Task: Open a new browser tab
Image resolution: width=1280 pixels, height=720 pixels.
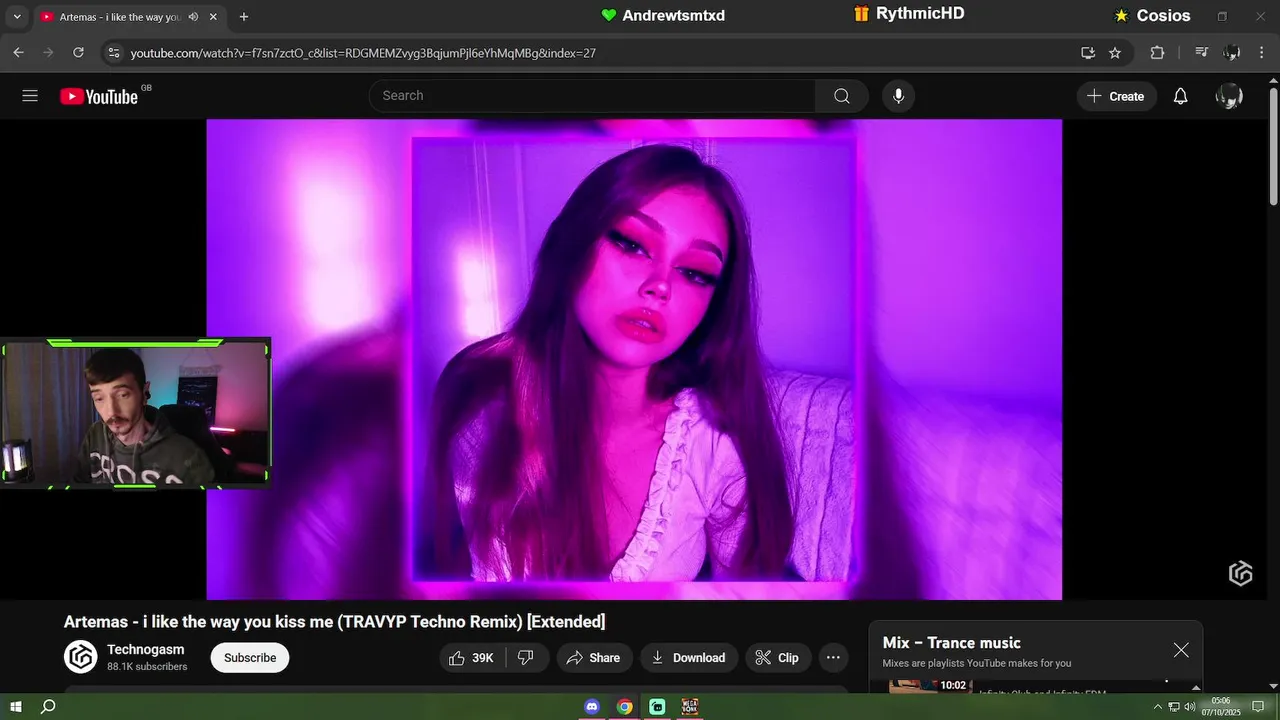Action: tap(244, 17)
